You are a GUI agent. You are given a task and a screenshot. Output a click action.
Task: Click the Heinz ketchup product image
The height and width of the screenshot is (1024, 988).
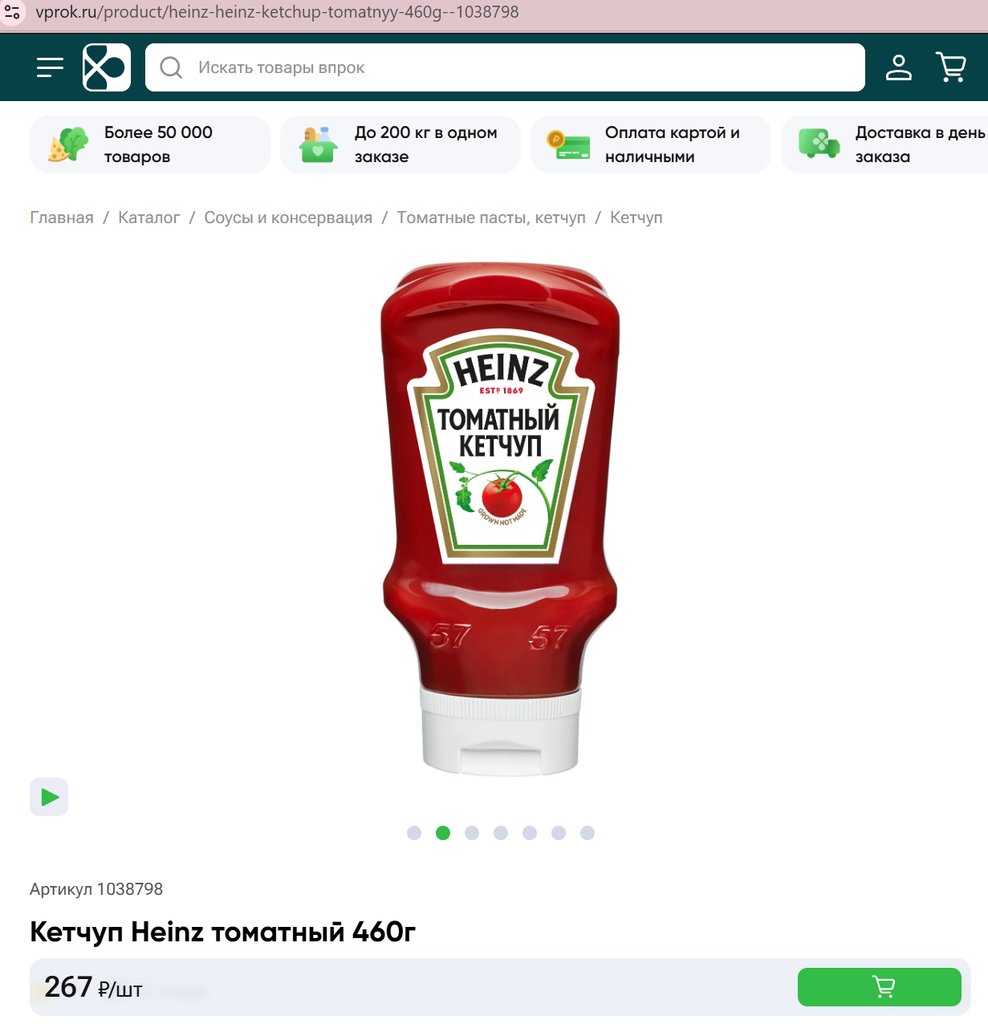coord(500,519)
